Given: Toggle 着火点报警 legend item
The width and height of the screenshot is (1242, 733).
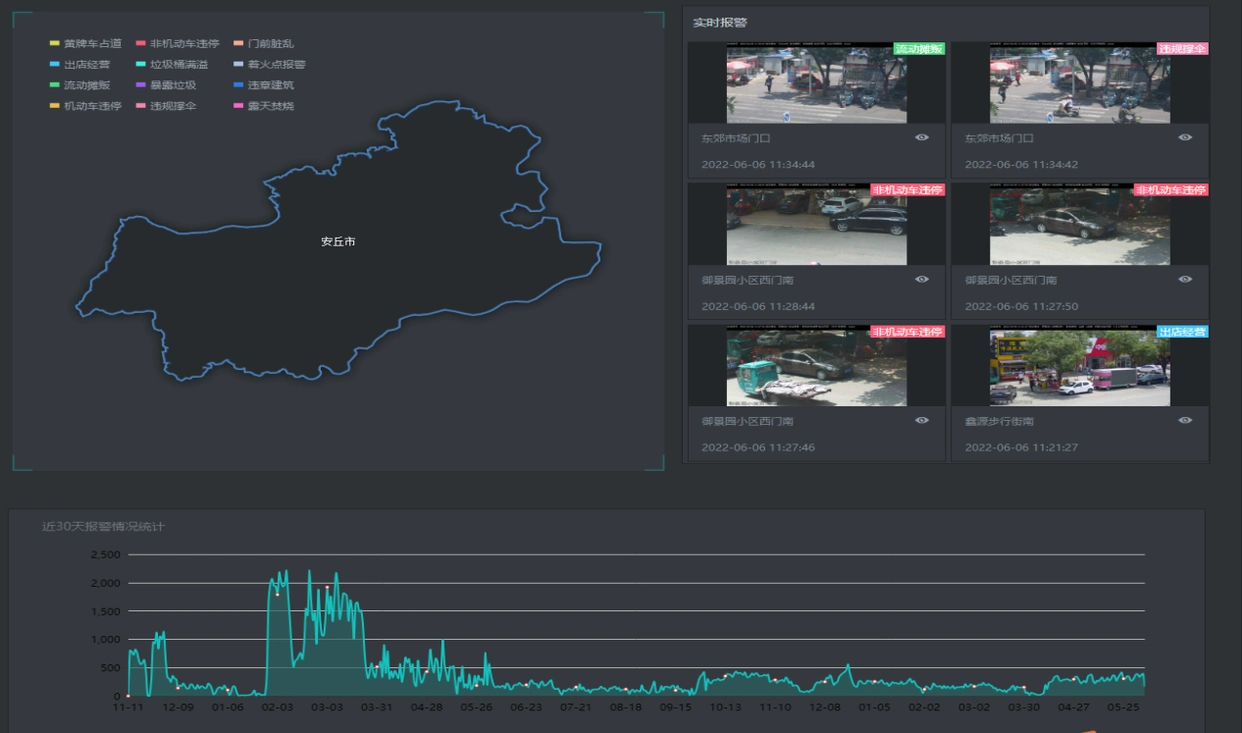Looking at the screenshot, I should point(276,65).
